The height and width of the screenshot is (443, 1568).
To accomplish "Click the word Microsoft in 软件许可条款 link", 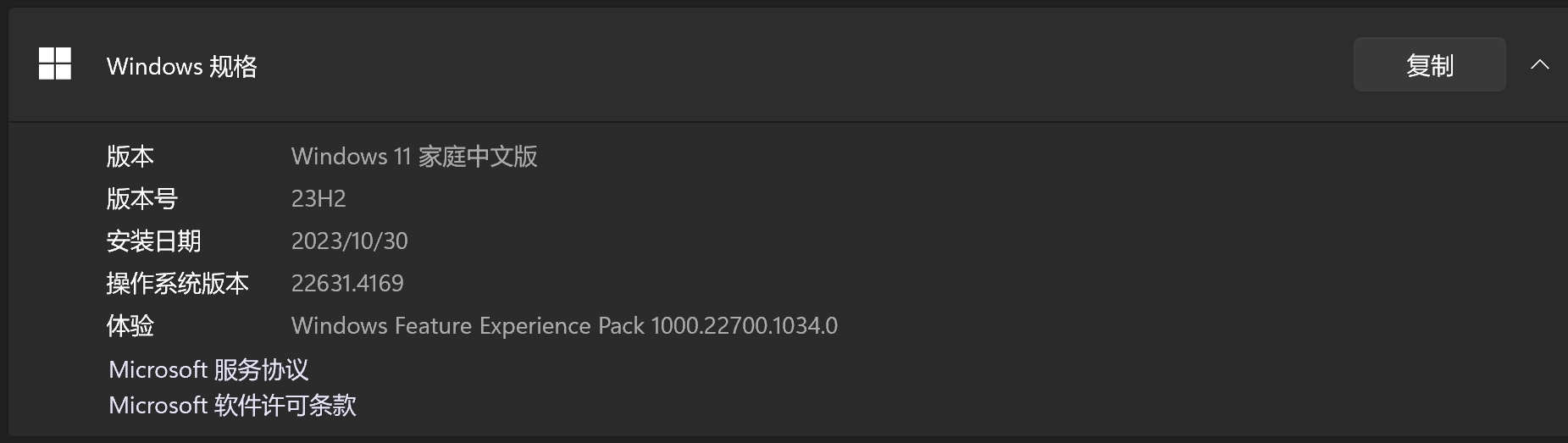I will [x=158, y=405].
